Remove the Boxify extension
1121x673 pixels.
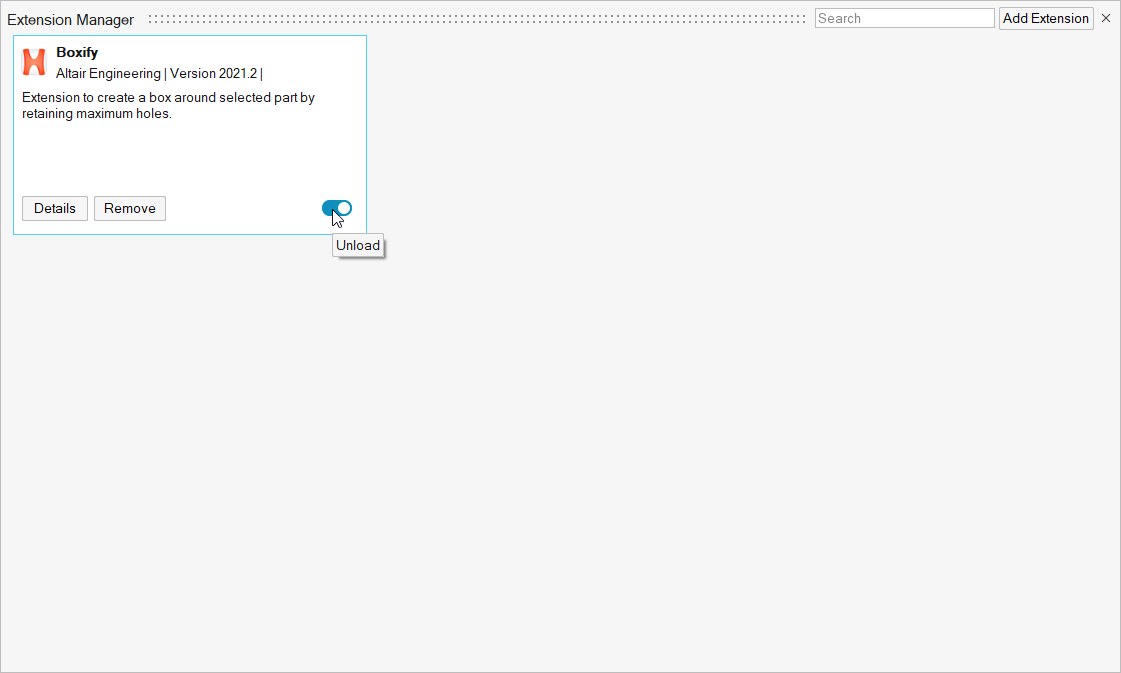coord(129,208)
